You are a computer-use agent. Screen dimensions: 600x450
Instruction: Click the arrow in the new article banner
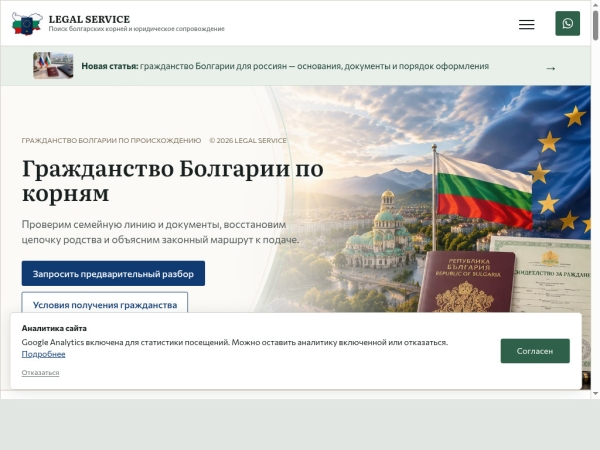550,68
